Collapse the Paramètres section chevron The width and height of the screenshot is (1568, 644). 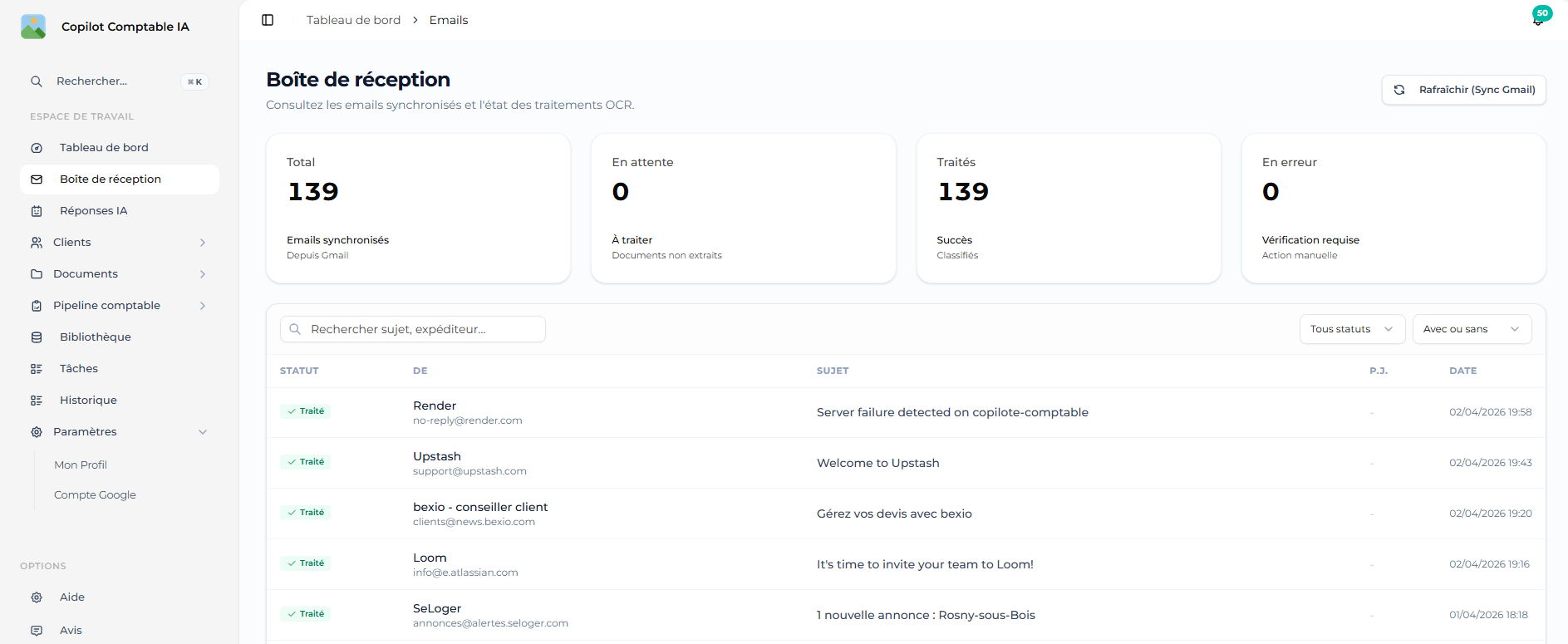[x=203, y=432]
